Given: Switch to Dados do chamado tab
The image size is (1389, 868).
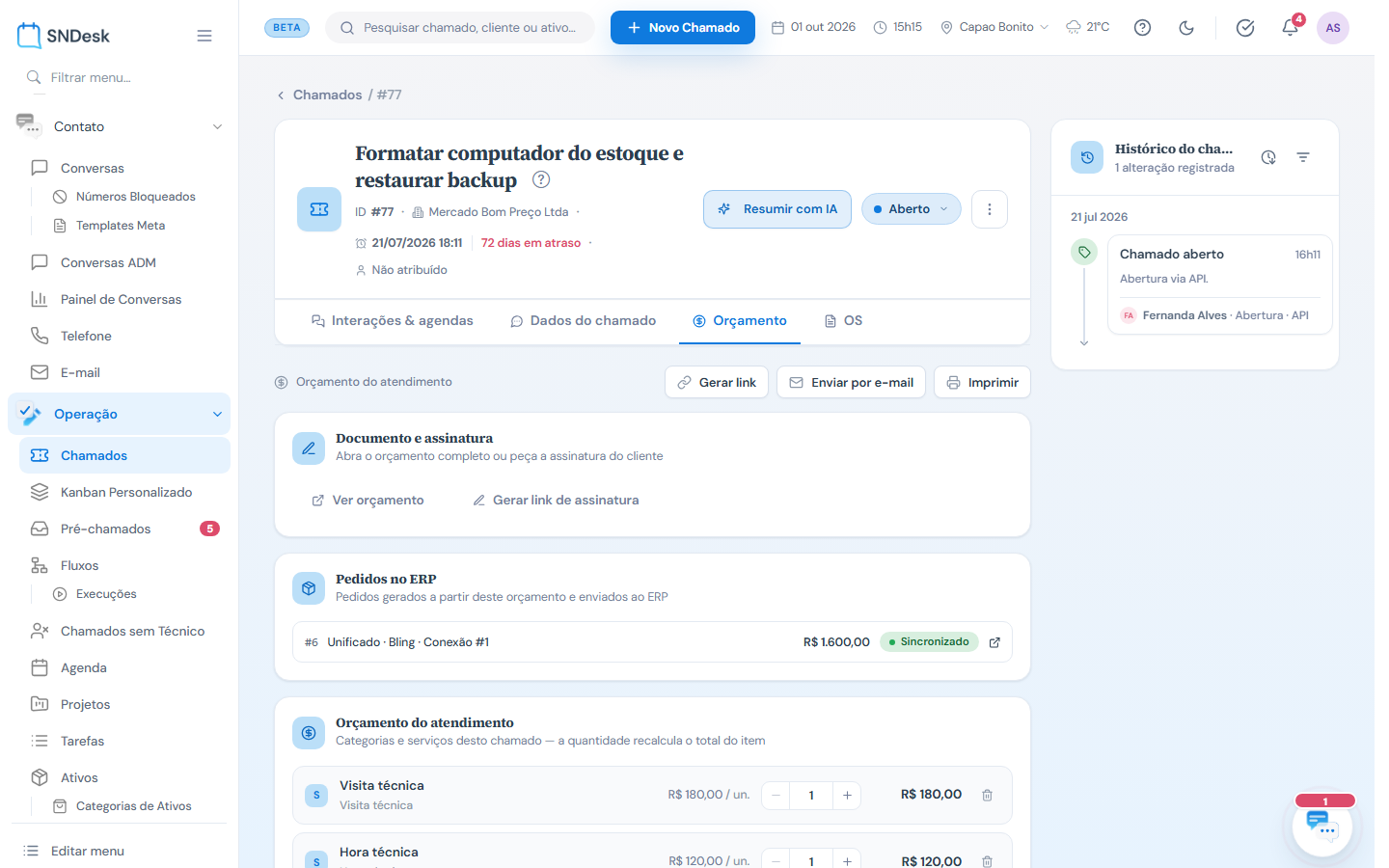Looking at the screenshot, I should (x=584, y=321).
